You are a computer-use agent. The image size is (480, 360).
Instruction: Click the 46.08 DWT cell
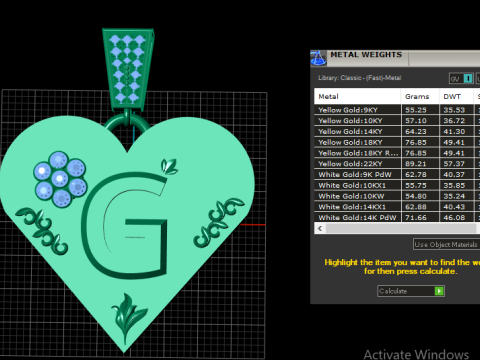pos(457,217)
